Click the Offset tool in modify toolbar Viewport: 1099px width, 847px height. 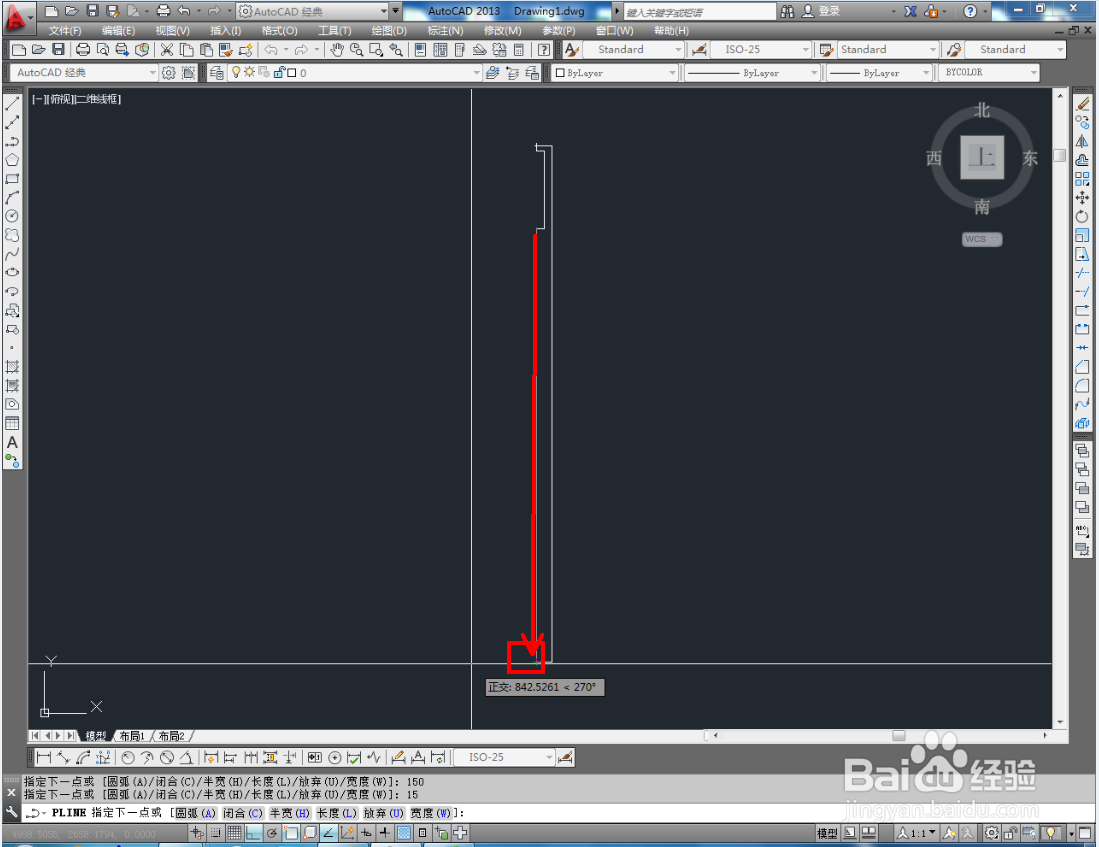click(x=1082, y=160)
